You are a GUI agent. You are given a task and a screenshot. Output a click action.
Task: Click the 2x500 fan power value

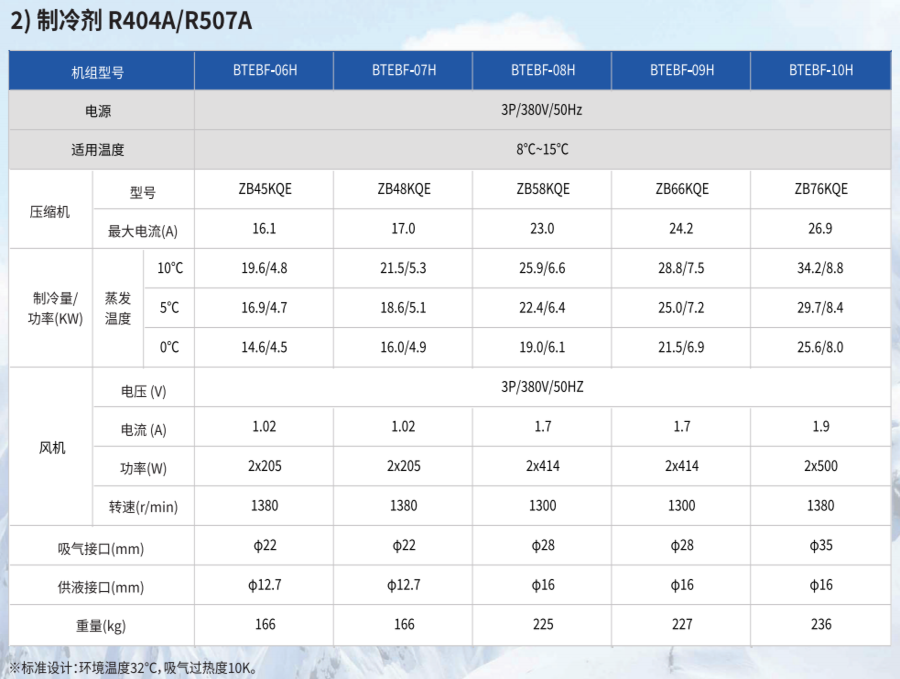click(820, 466)
